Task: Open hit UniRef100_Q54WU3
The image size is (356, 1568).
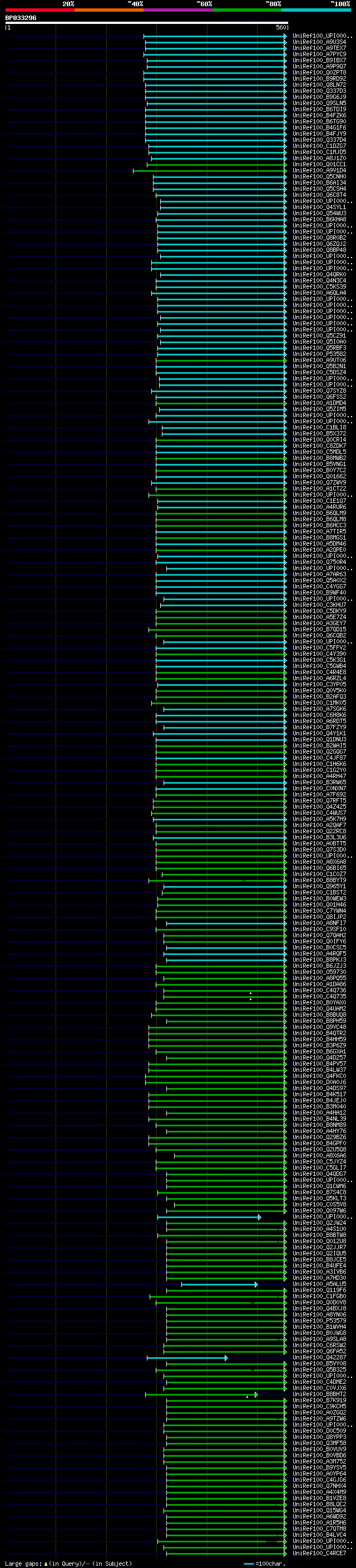Action: tap(319, 214)
